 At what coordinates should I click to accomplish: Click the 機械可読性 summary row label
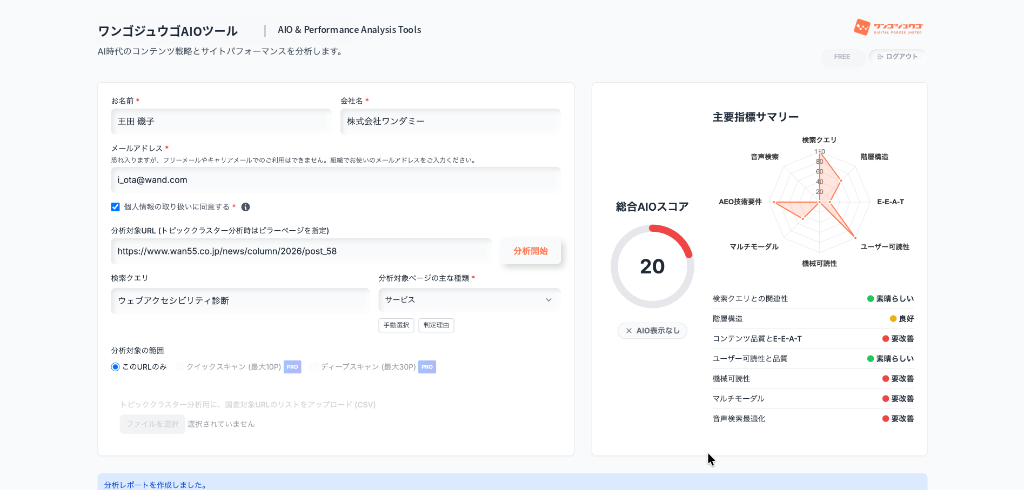pyautogui.click(x=730, y=379)
